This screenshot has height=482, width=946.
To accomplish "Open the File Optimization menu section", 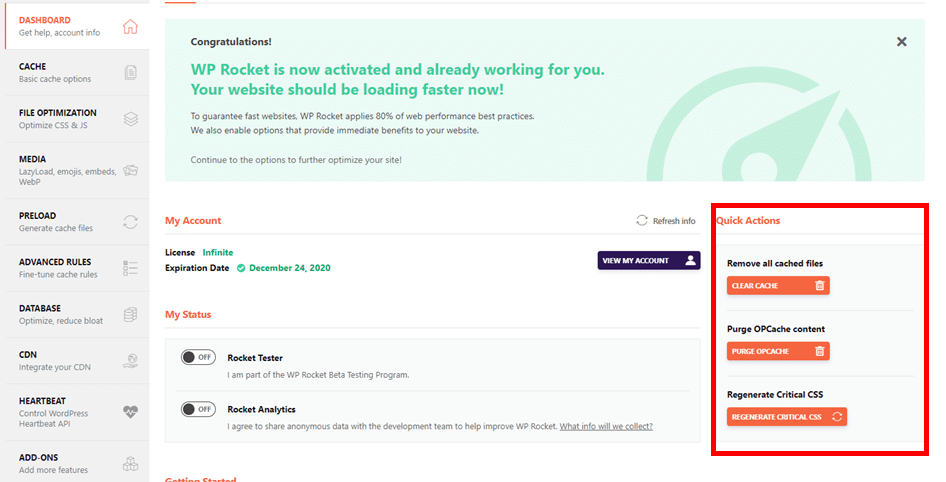I will [x=60, y=119].
